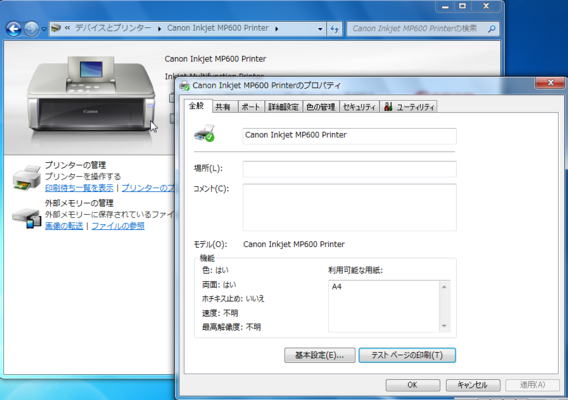Viewport: 568px width, 400px height.
Task: Click the 外部メモリーの管理 heading
Action: [79, 203]
